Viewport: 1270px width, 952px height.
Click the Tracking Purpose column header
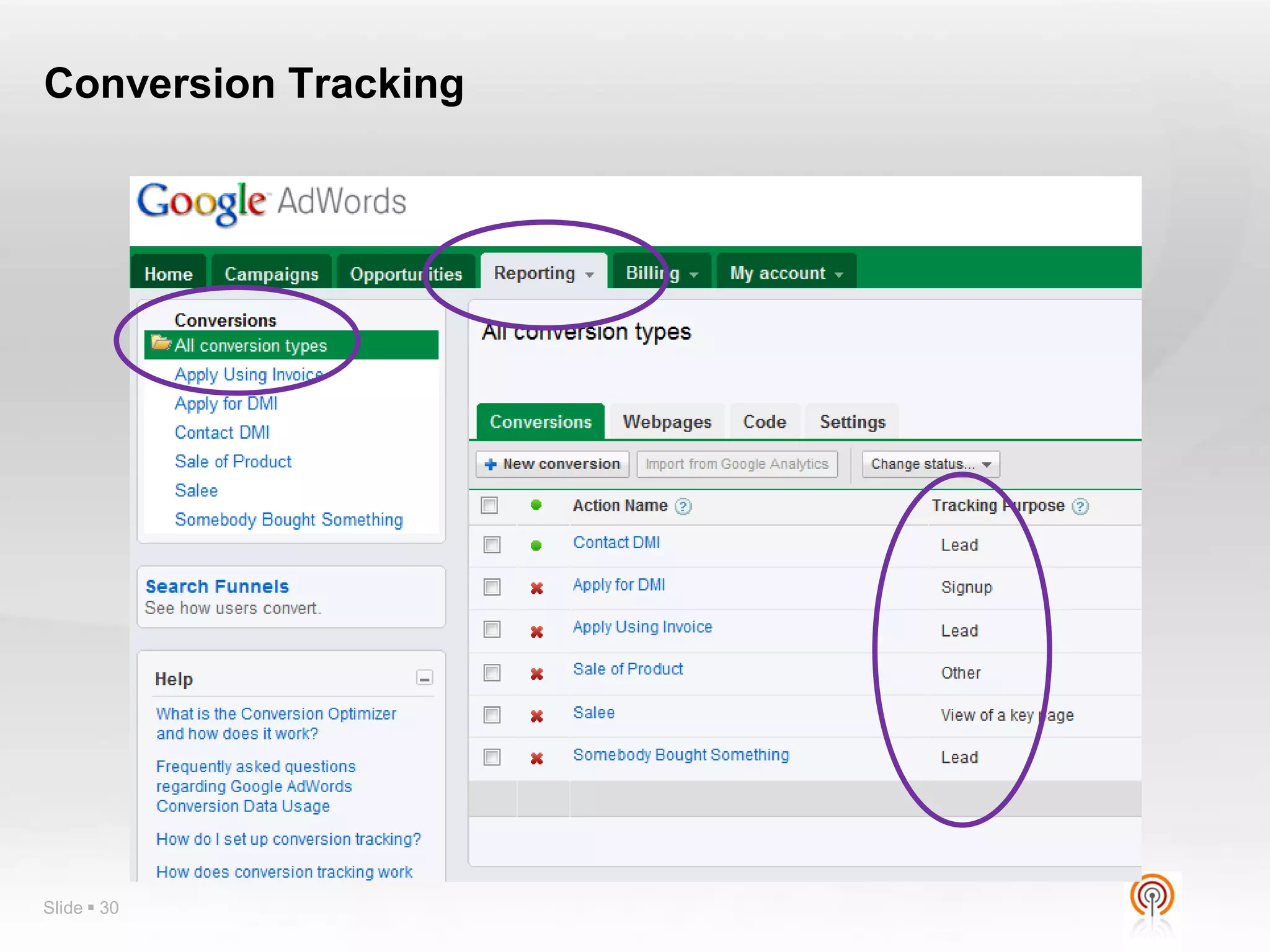(x=998, y=506)
